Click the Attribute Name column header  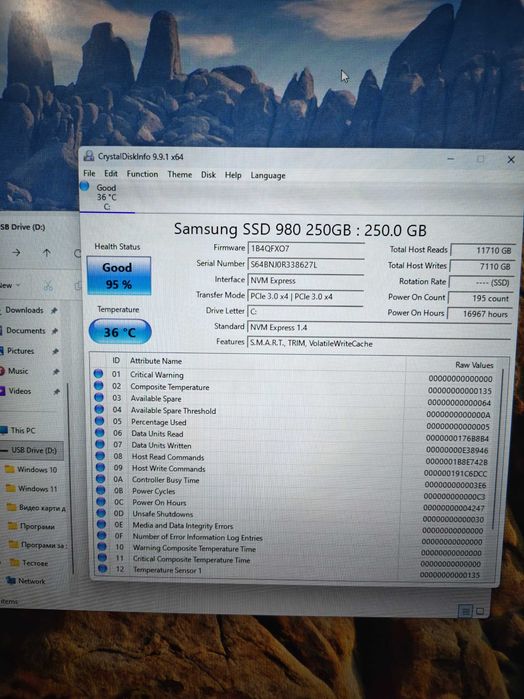click(x=156, y=361)
